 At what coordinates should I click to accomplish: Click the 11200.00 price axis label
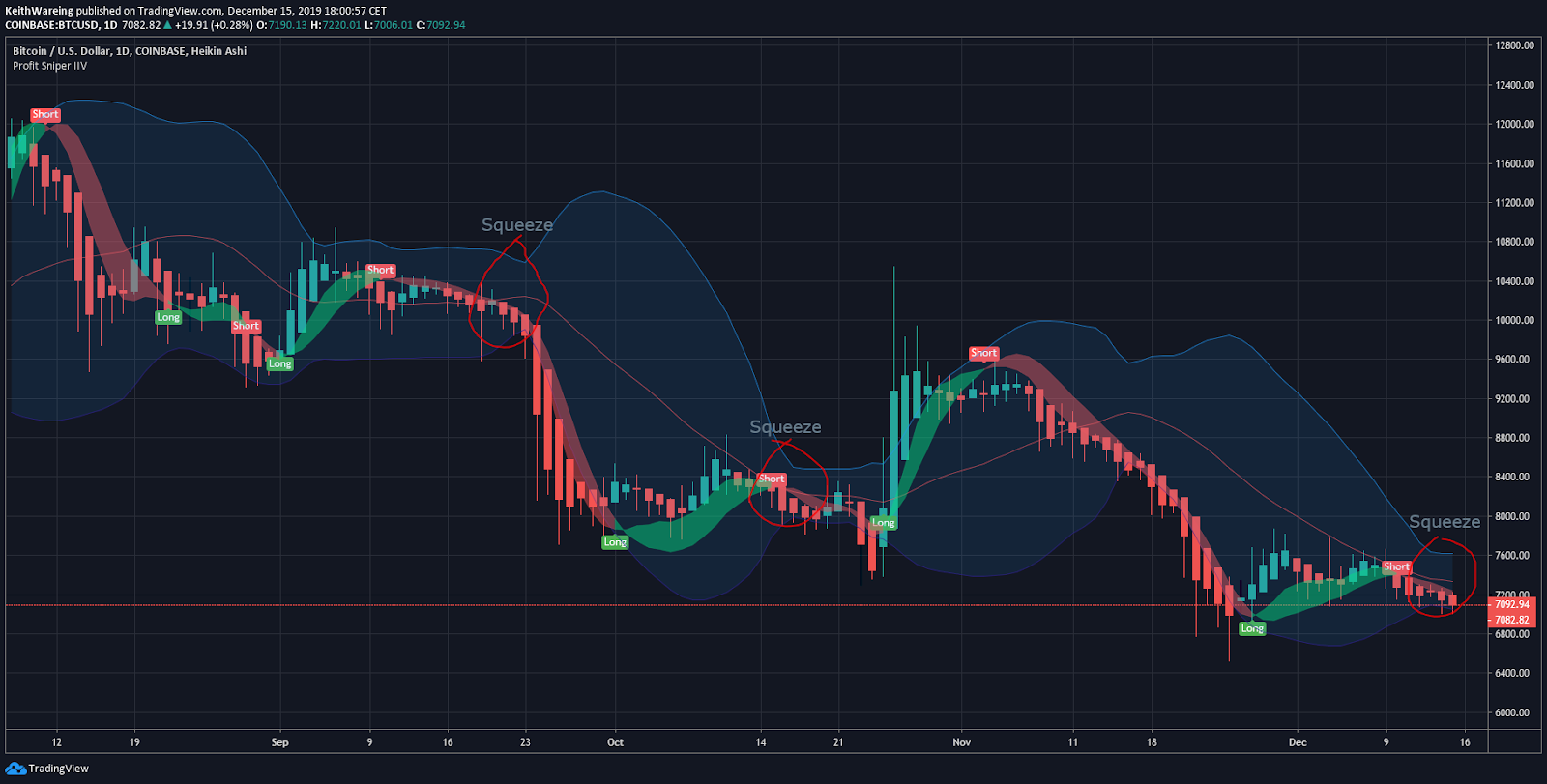point(1514,203)
